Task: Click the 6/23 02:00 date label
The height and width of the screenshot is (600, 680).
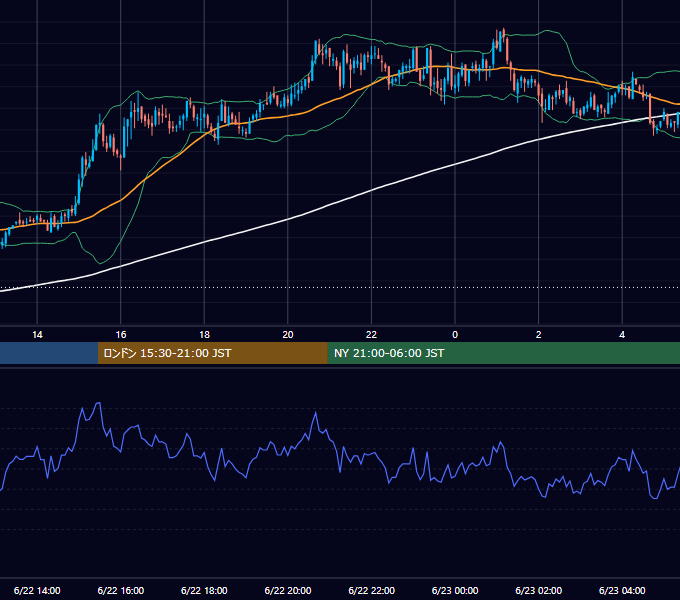Action: click(x=539, y=590)
